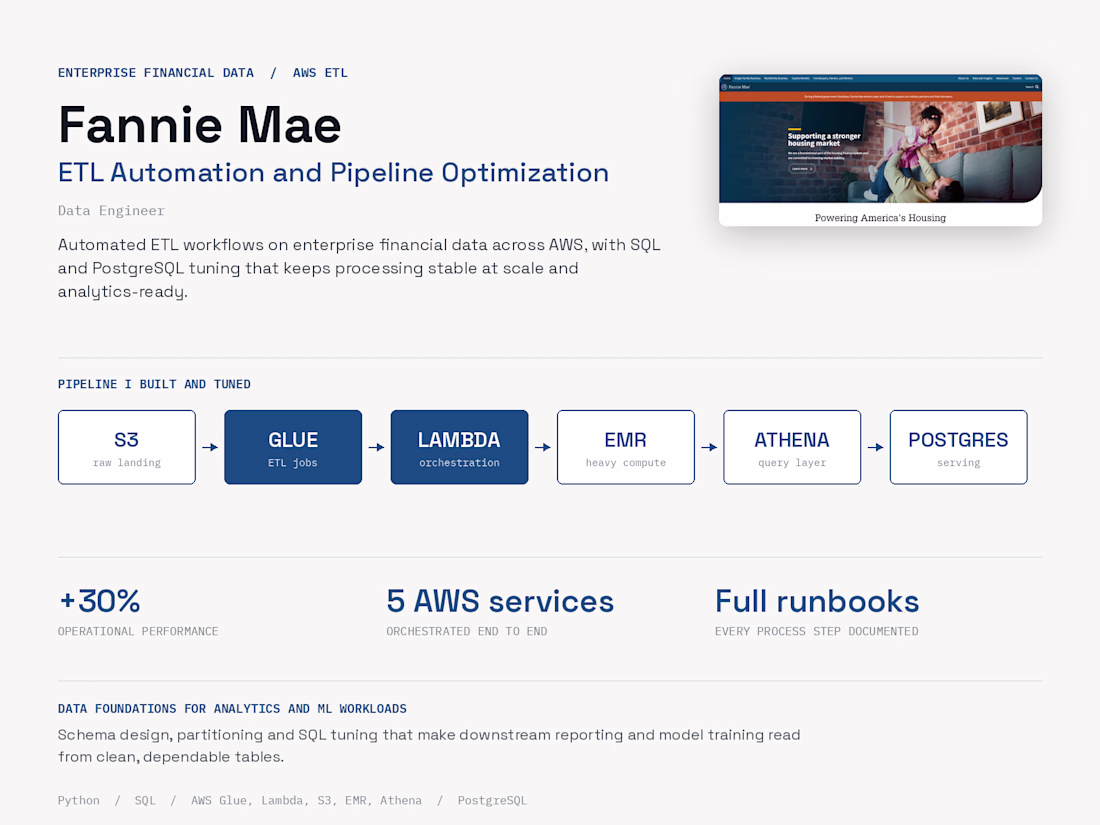Image resolution: width=1100 pixels, height=825 pixels.
Task: Click the arrow between S3 and GLUE
Action: point(210,448)
